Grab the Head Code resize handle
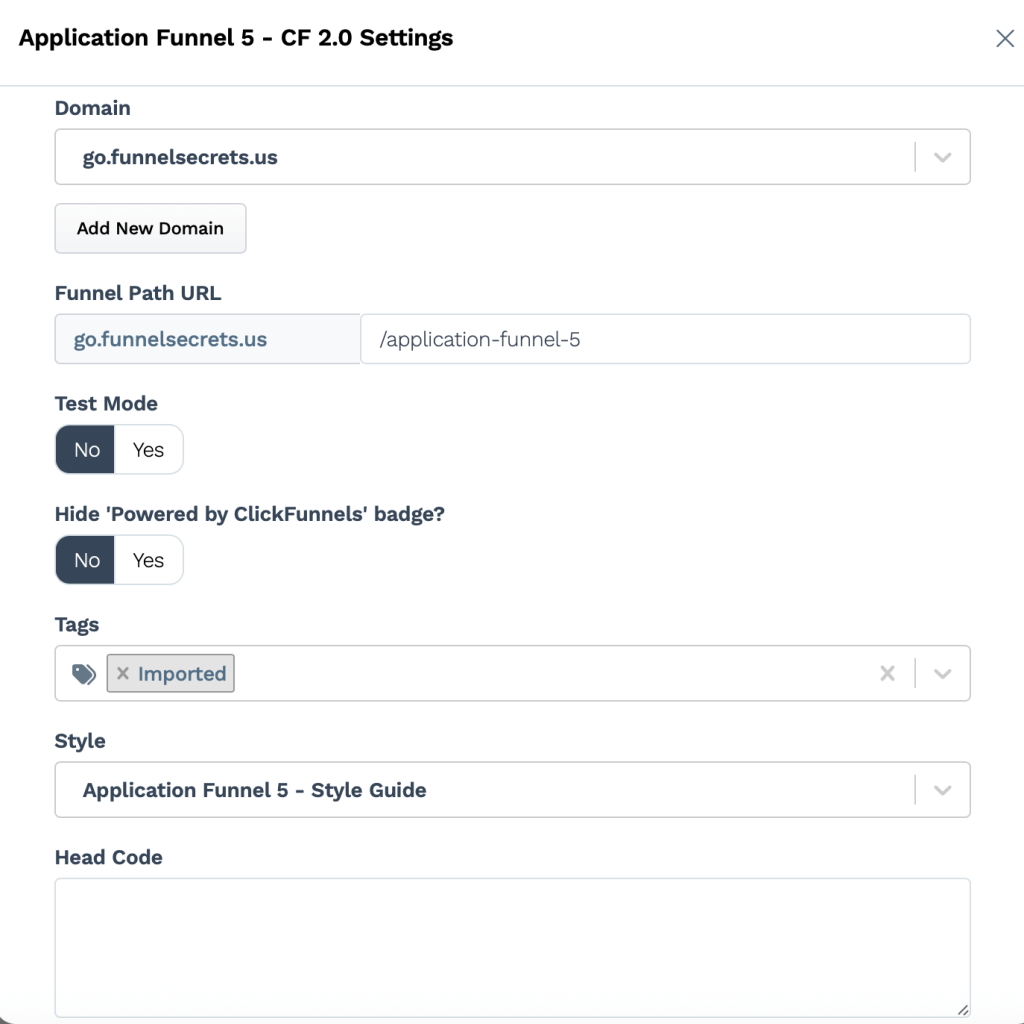This screenshot has height=1024, width=1024. tap(963, 1010)
